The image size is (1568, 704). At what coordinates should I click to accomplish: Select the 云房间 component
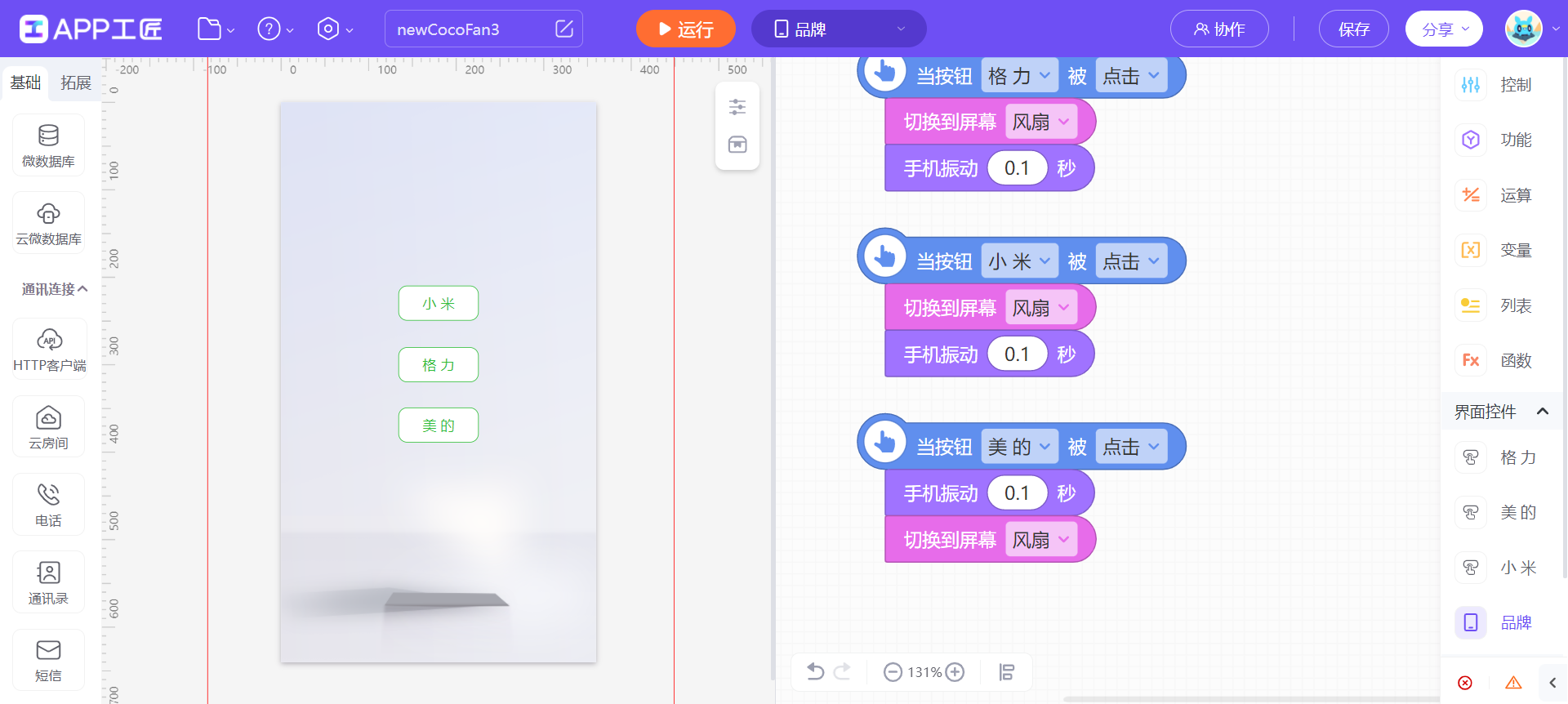pyautogui.click(x=49, y=427)
